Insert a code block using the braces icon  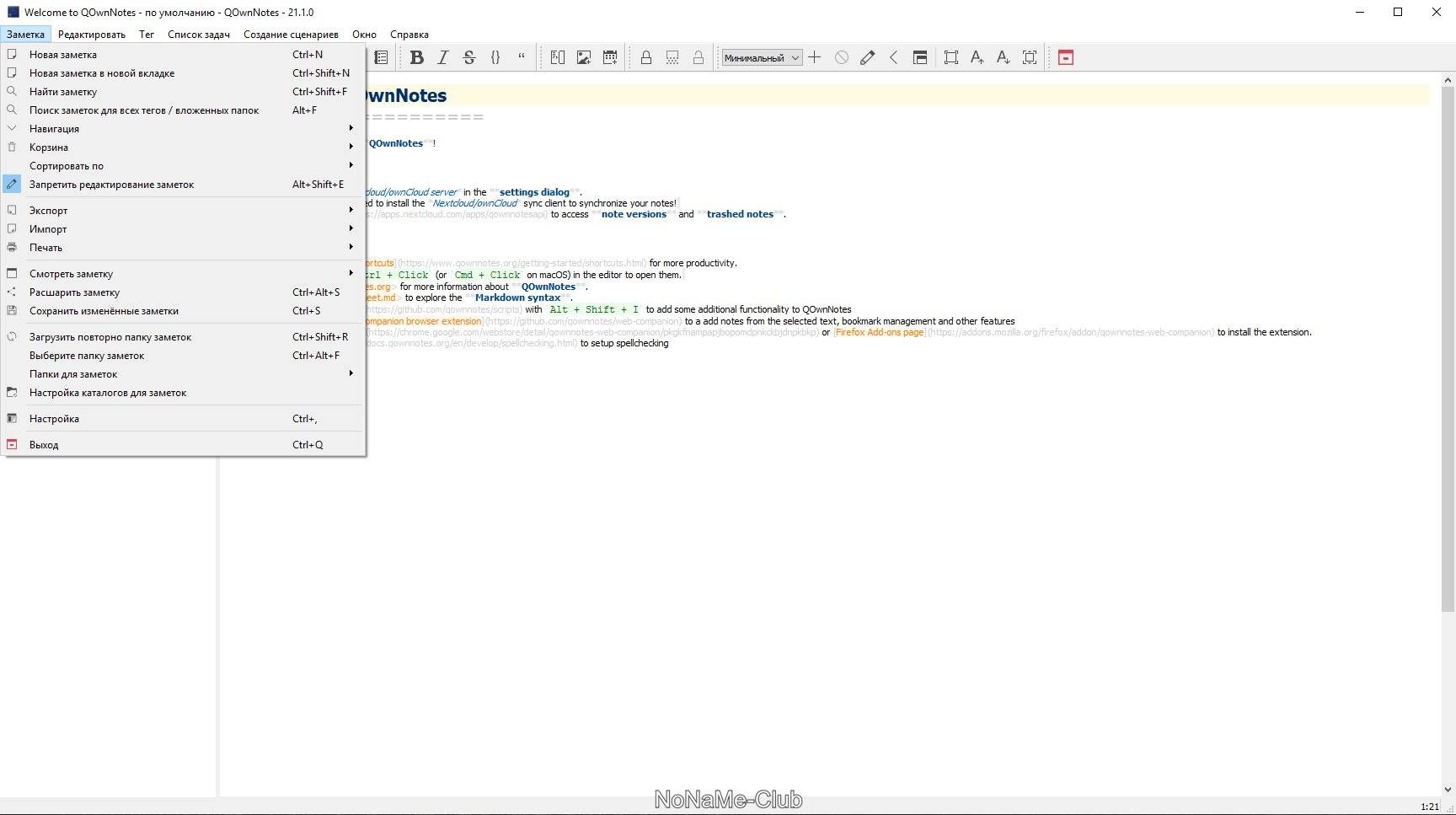tap(495, 57)
